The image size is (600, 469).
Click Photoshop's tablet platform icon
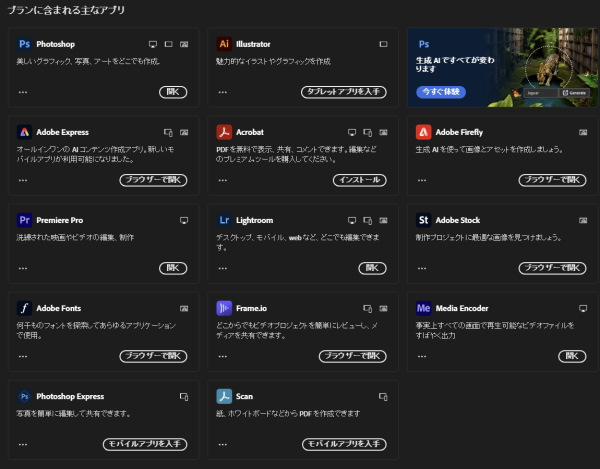coord(168,44)
